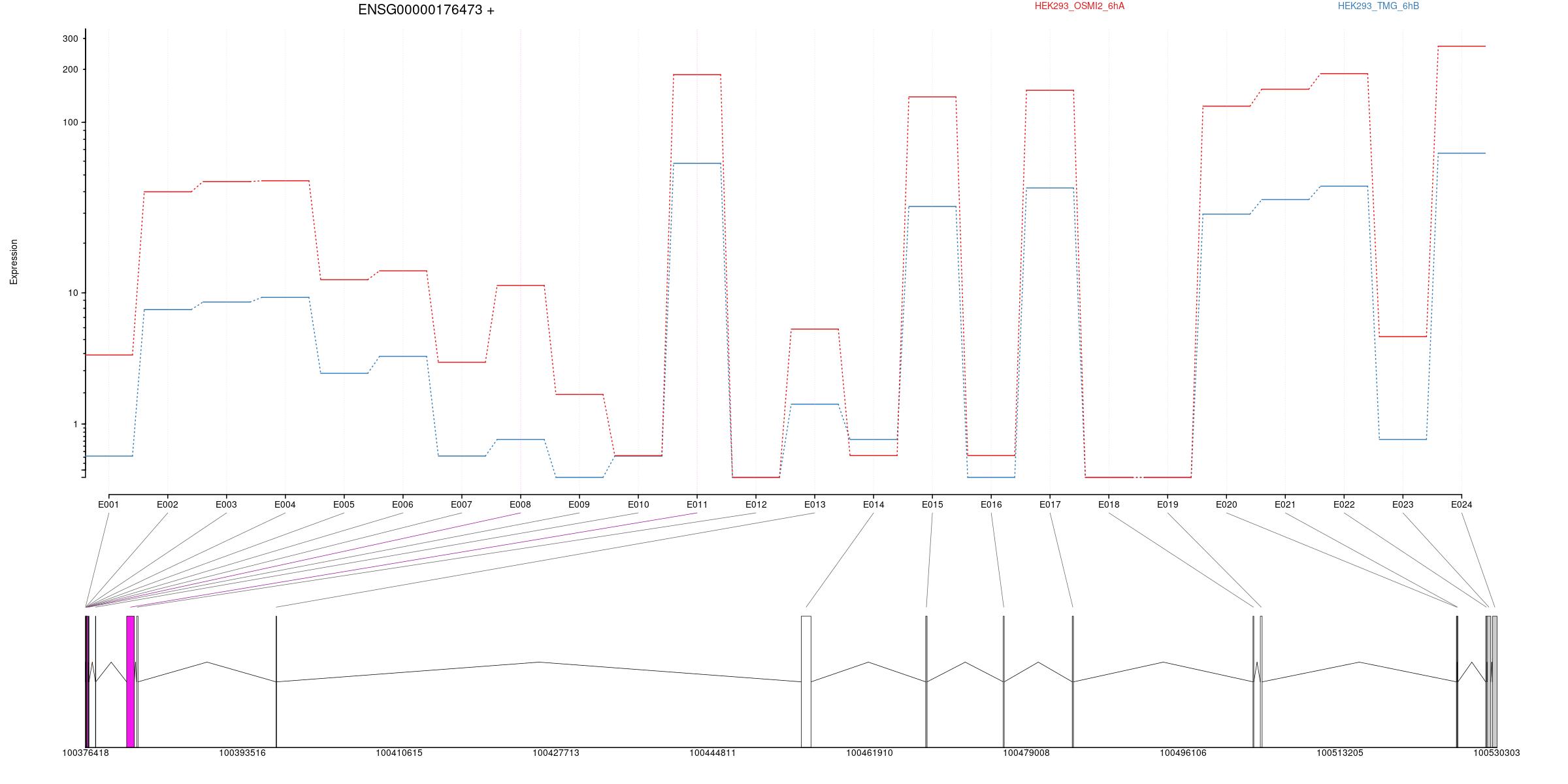Select exon label E001
This screenshot has width=1568, height=784.
tap(108, 504)
